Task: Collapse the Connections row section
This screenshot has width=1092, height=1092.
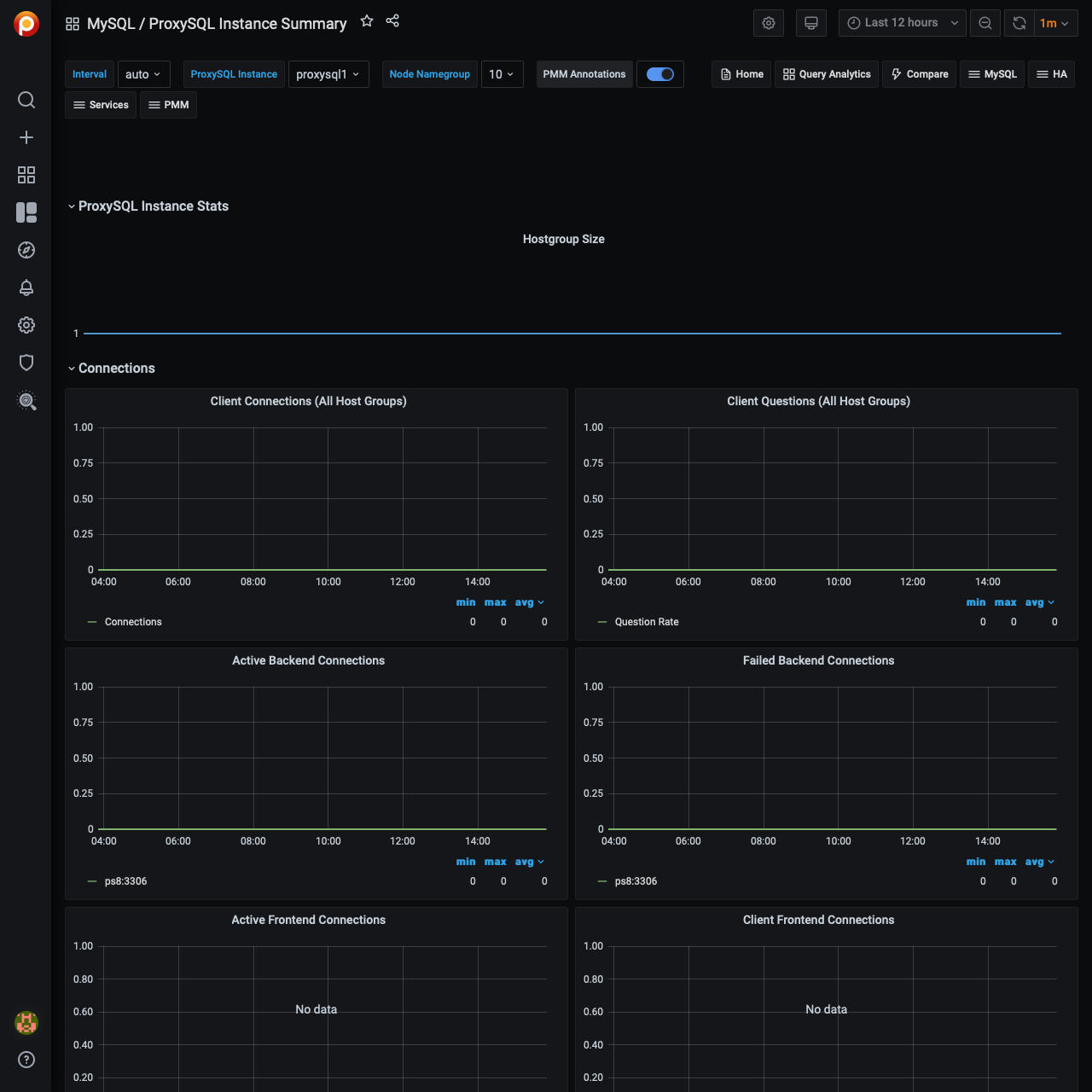Action: coord(116,369)
